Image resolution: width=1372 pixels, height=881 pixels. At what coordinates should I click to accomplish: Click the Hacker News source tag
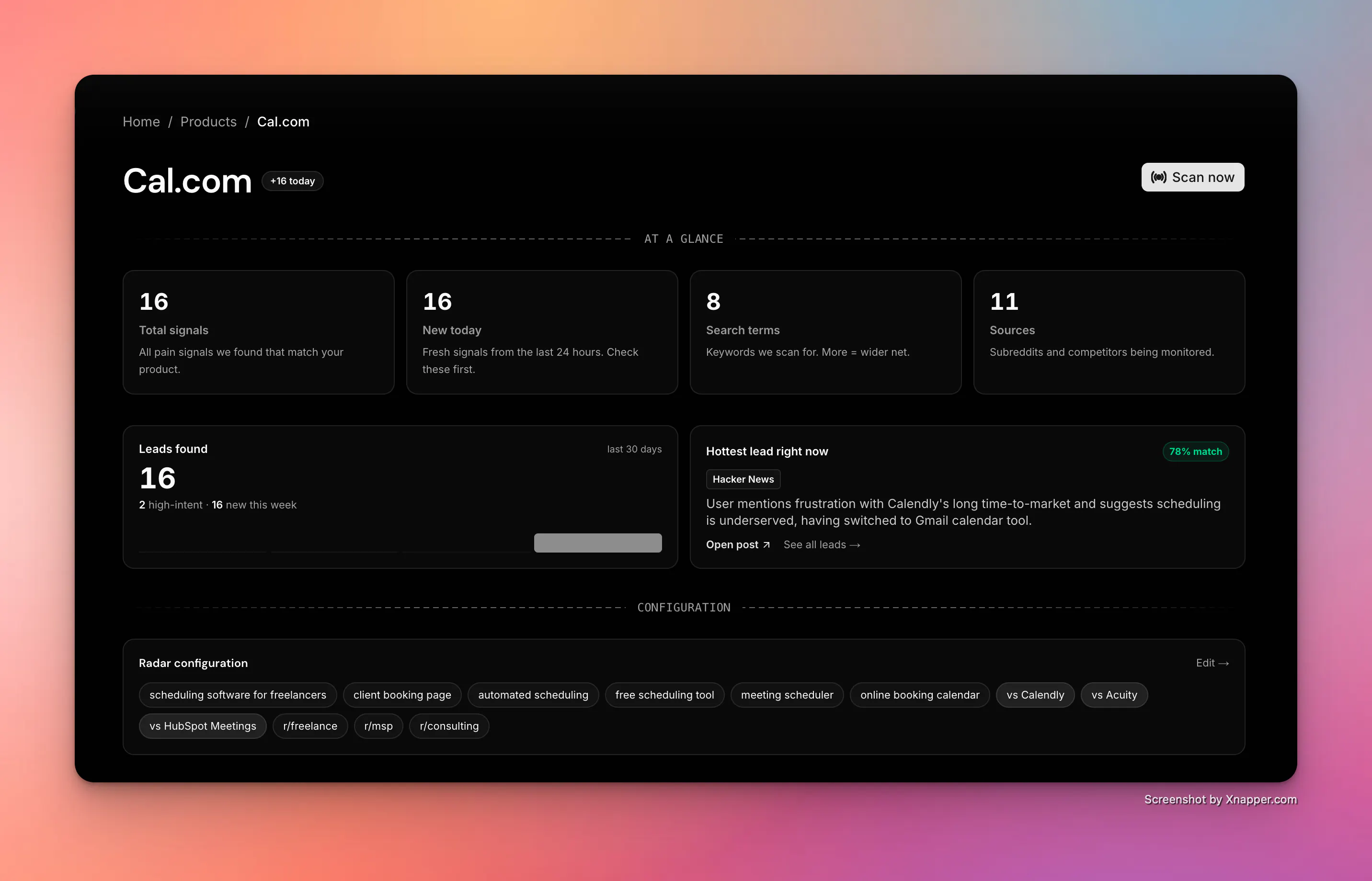pyautogui.click(x=743, y=479)
